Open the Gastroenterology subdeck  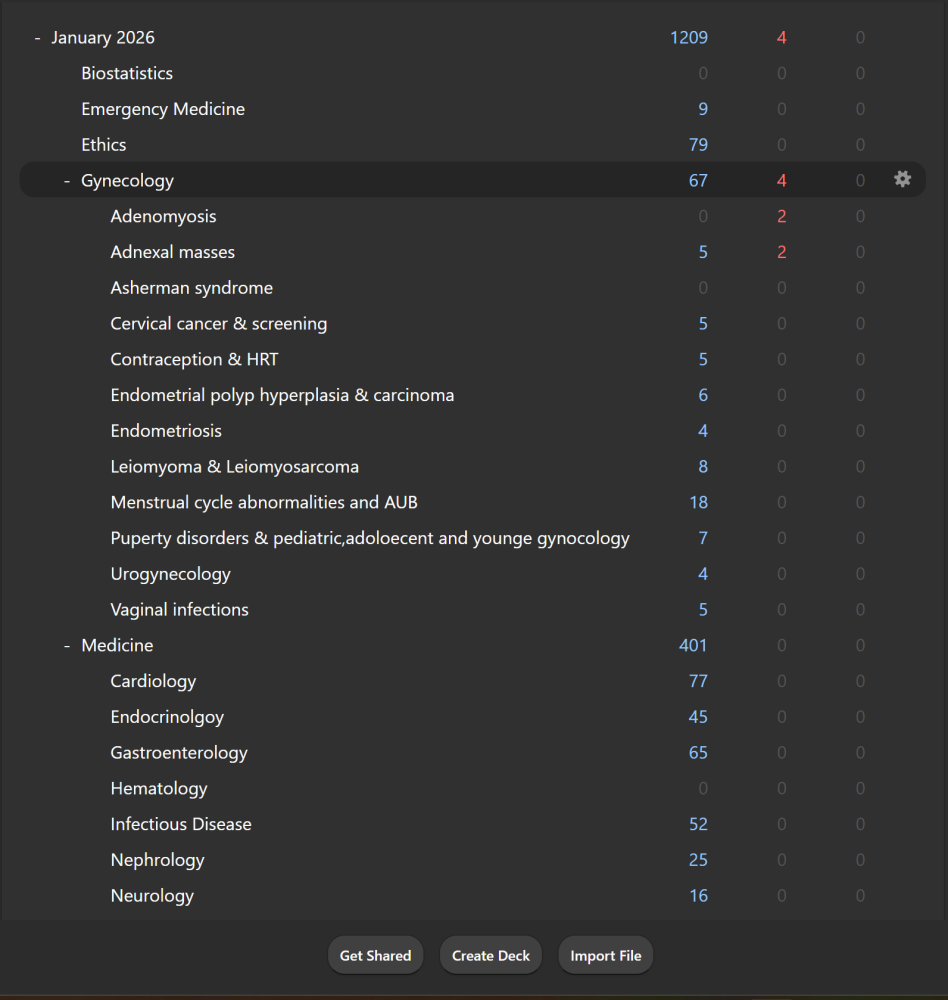(x=179, y=753)
